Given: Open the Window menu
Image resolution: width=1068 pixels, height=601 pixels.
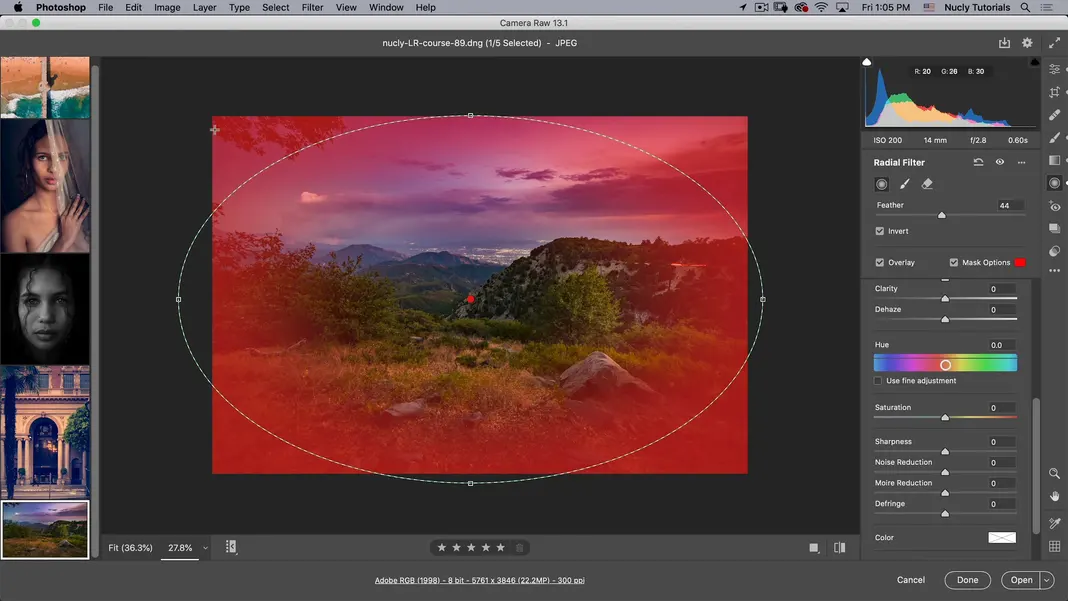Looking at the screenshot, I should pos(386,7).
